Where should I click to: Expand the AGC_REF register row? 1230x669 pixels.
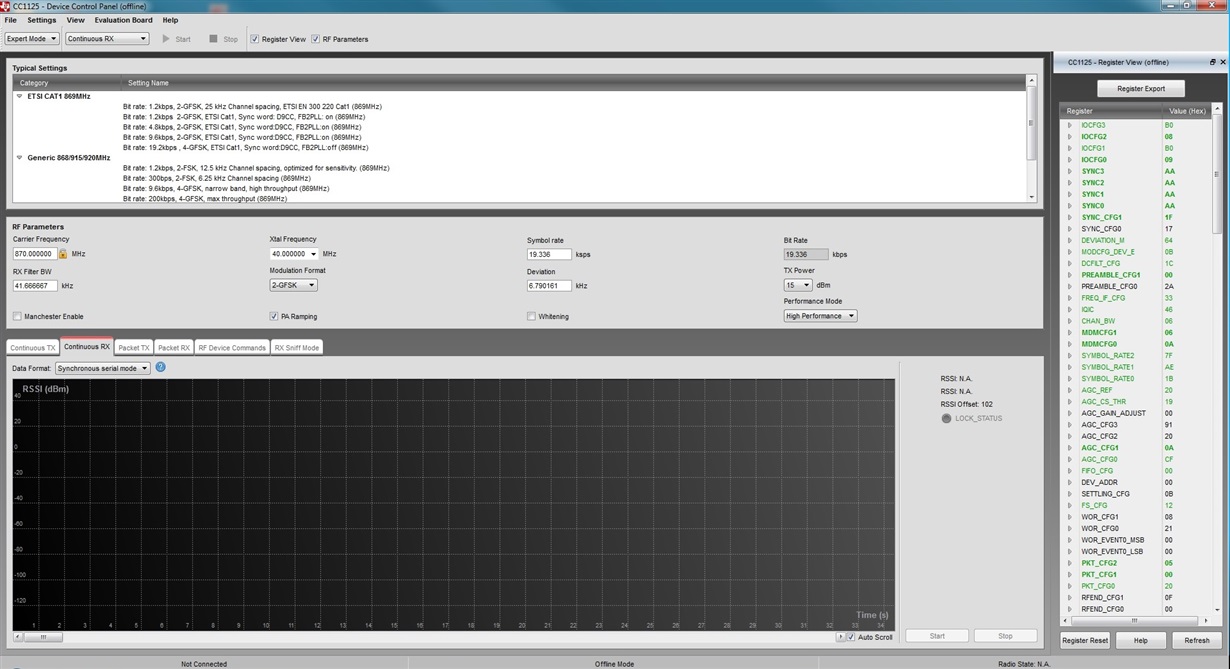click(x=1070, y=390)
